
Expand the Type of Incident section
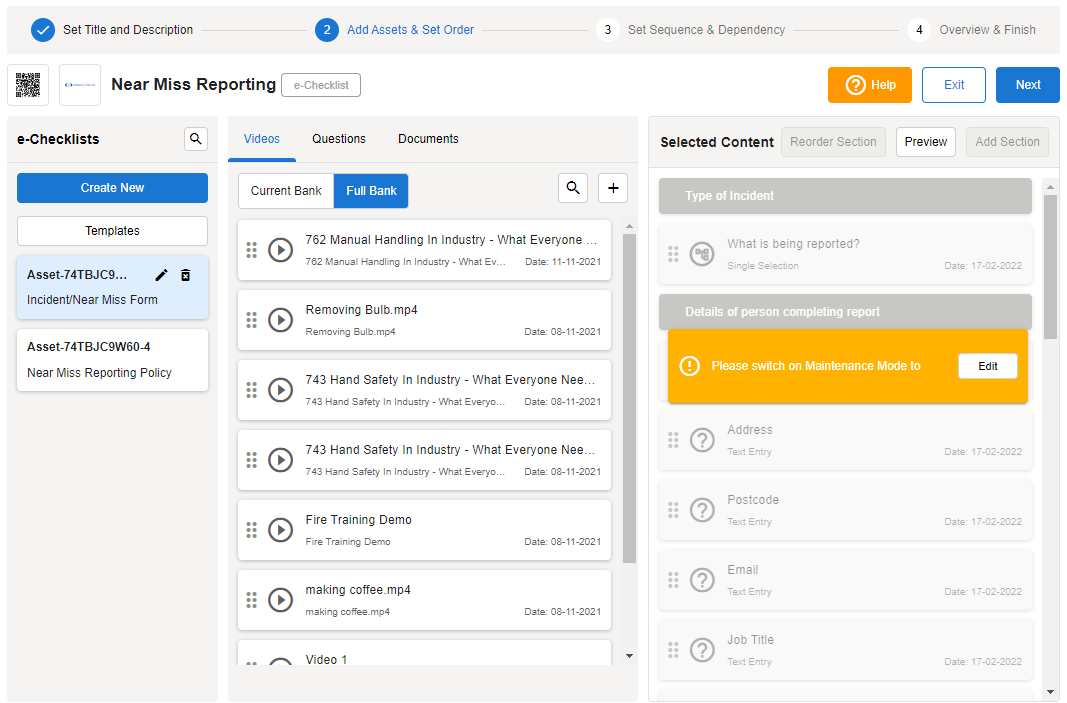coord(844,196)
